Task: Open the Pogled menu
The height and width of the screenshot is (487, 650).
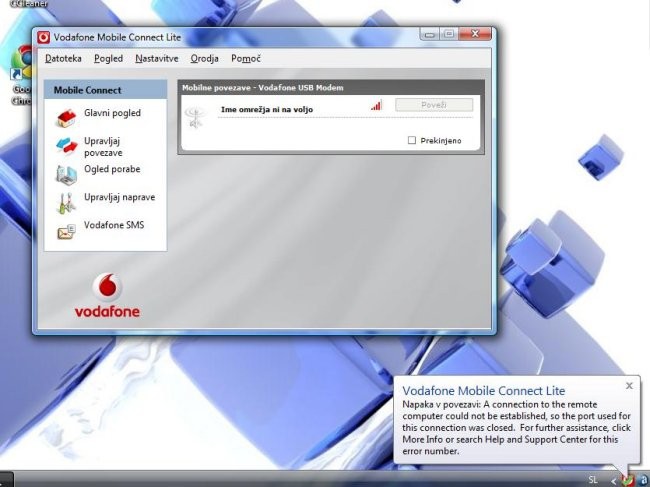Action: 108,58
